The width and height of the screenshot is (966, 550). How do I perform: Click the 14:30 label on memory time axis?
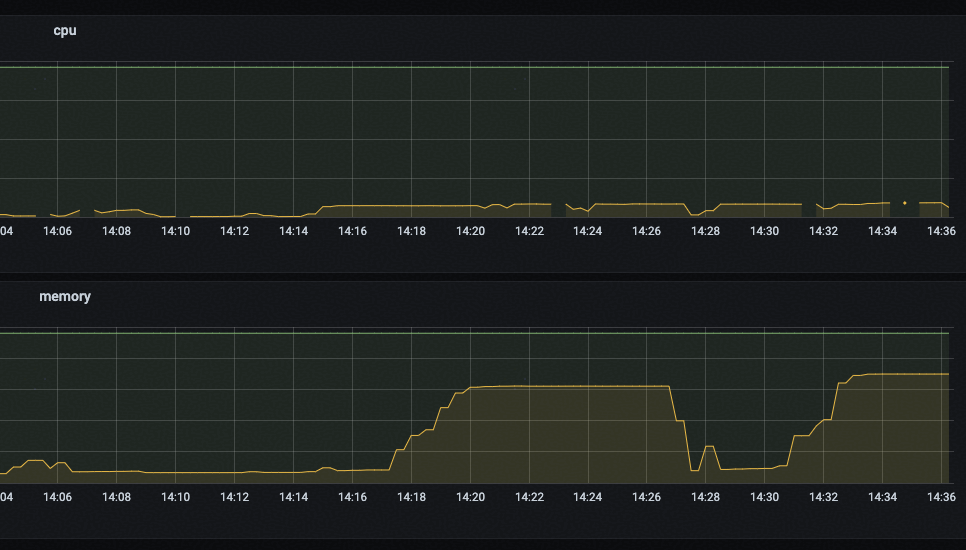[765, 497]
